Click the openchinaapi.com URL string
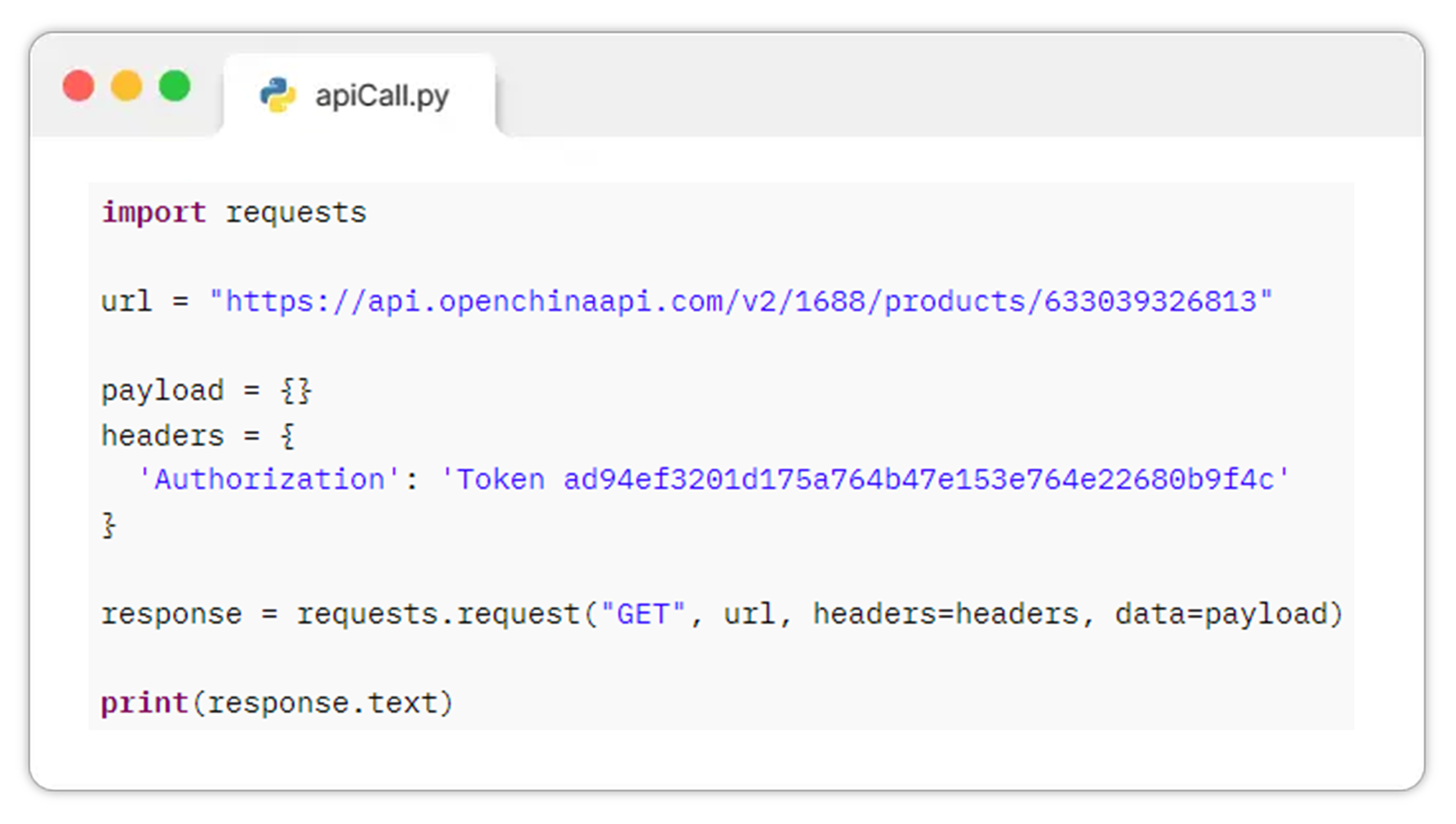Screen dimensions: 1456x824 741,302
